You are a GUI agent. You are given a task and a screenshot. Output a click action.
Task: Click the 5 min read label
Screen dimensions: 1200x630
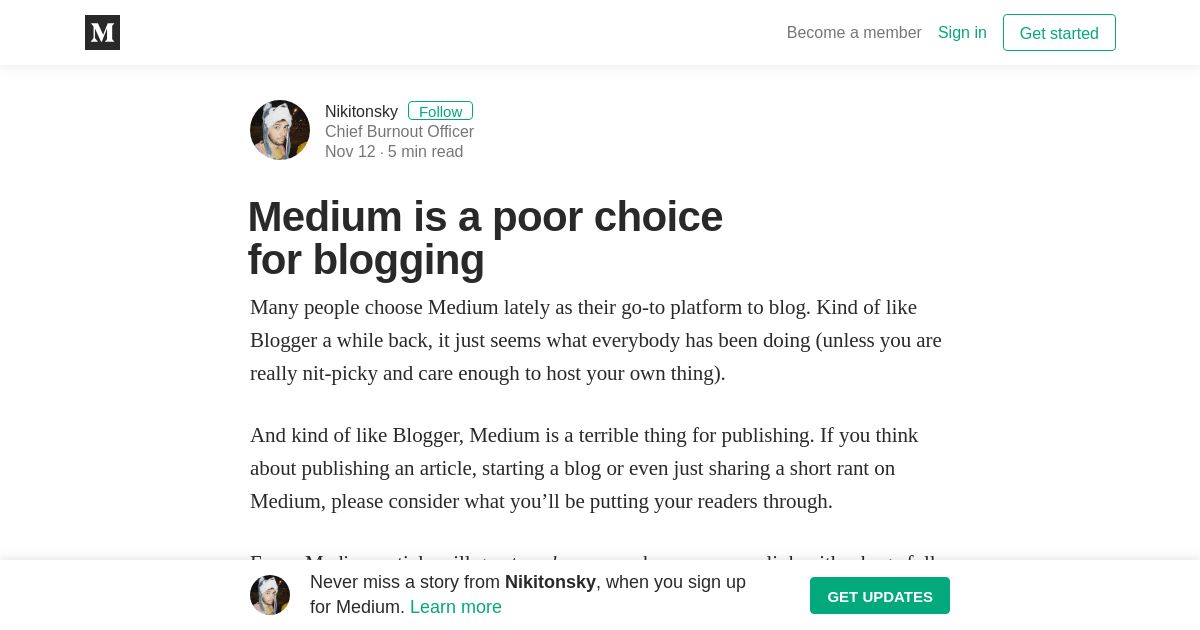pos(425,152)
